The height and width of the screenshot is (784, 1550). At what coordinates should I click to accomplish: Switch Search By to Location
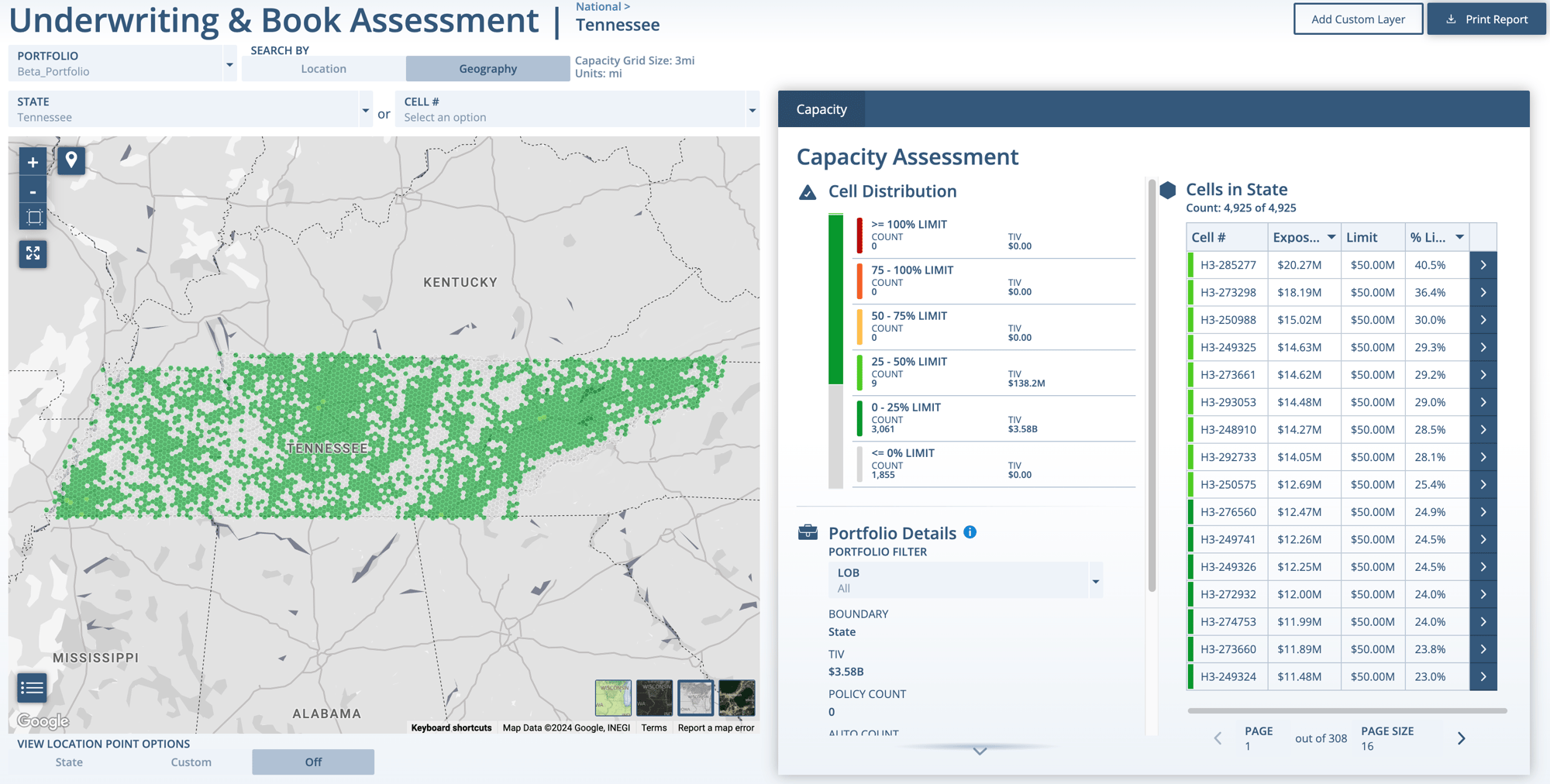[x=323, y=69]
